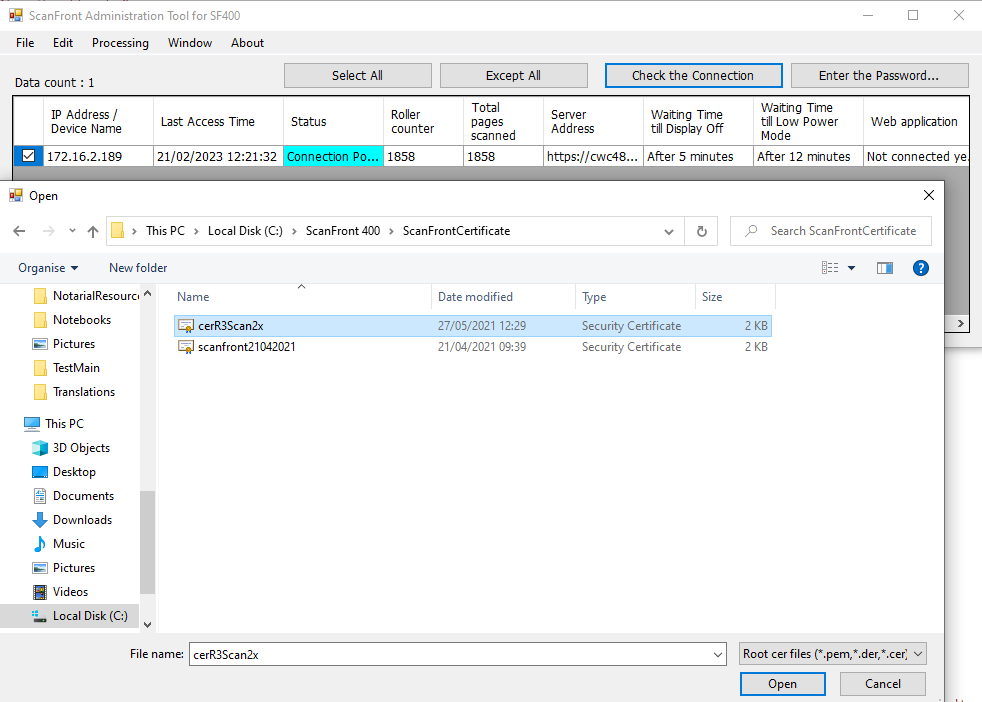Expand the address bar path history dropdown
Image resolution: width=982 pixels, height=702 pixels.
point(669,231)
